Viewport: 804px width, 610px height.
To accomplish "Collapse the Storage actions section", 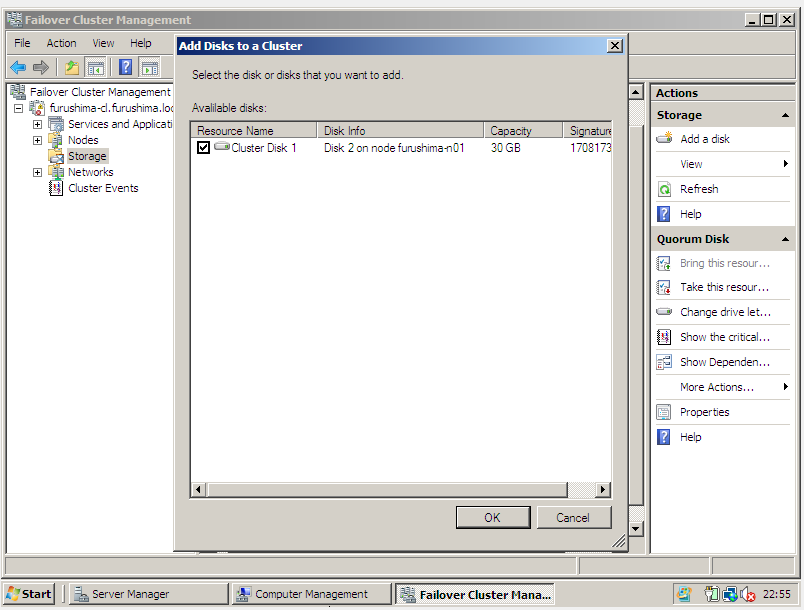I will tap(785, 115).
